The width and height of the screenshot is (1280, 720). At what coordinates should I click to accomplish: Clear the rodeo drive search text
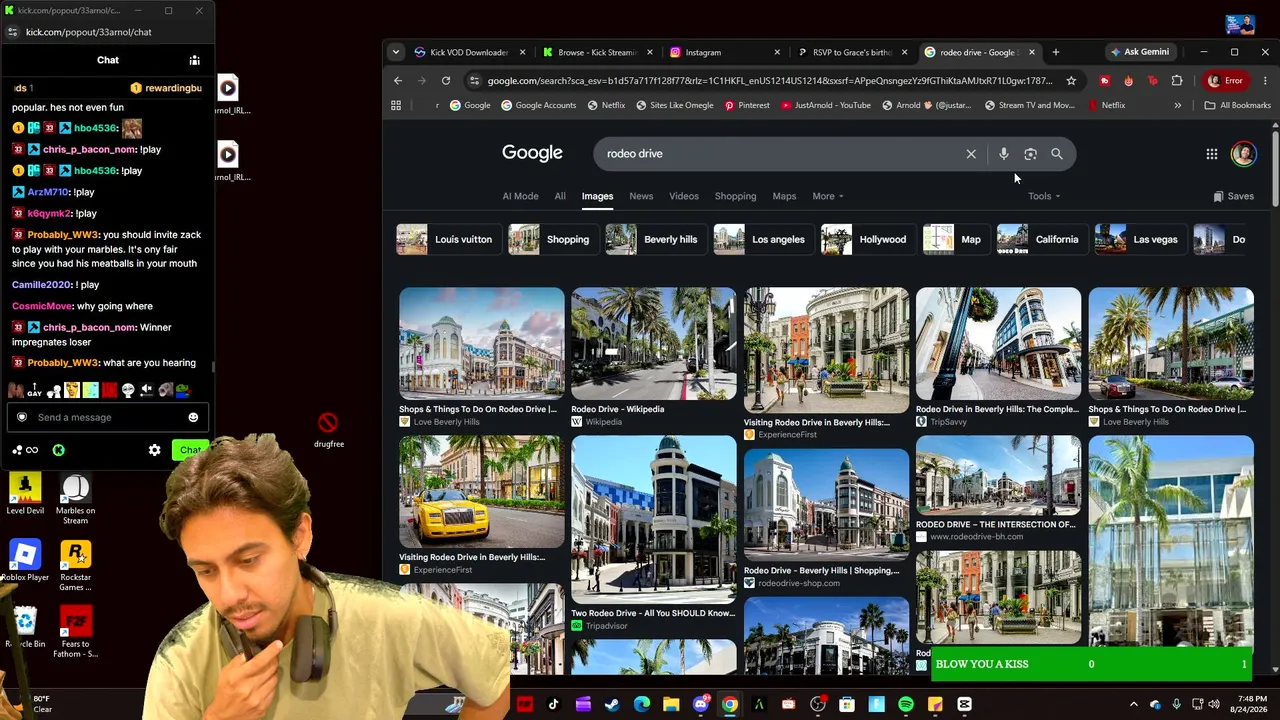(x=971, y=154)
